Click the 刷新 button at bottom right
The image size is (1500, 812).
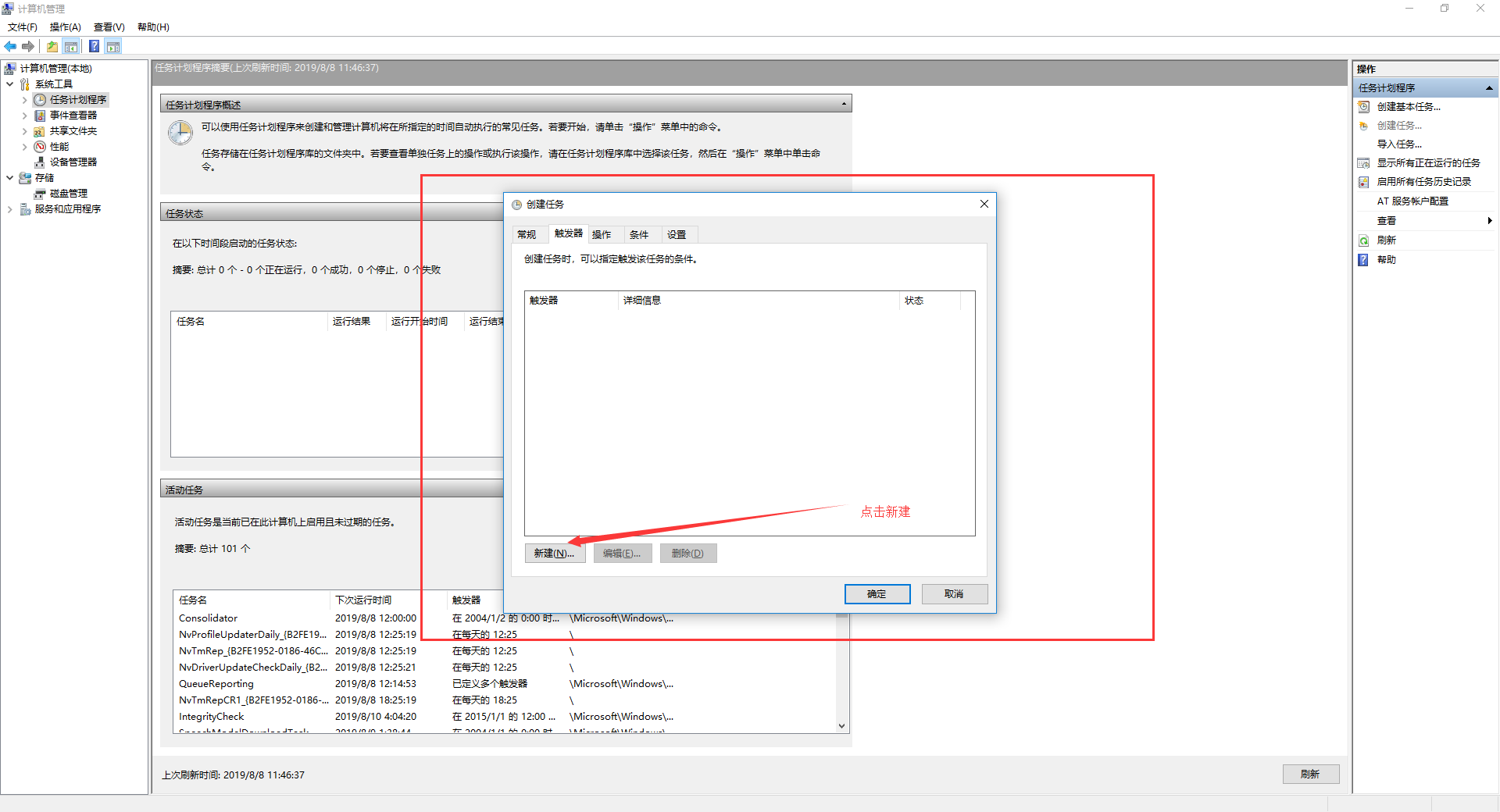tap(1310, 775)
